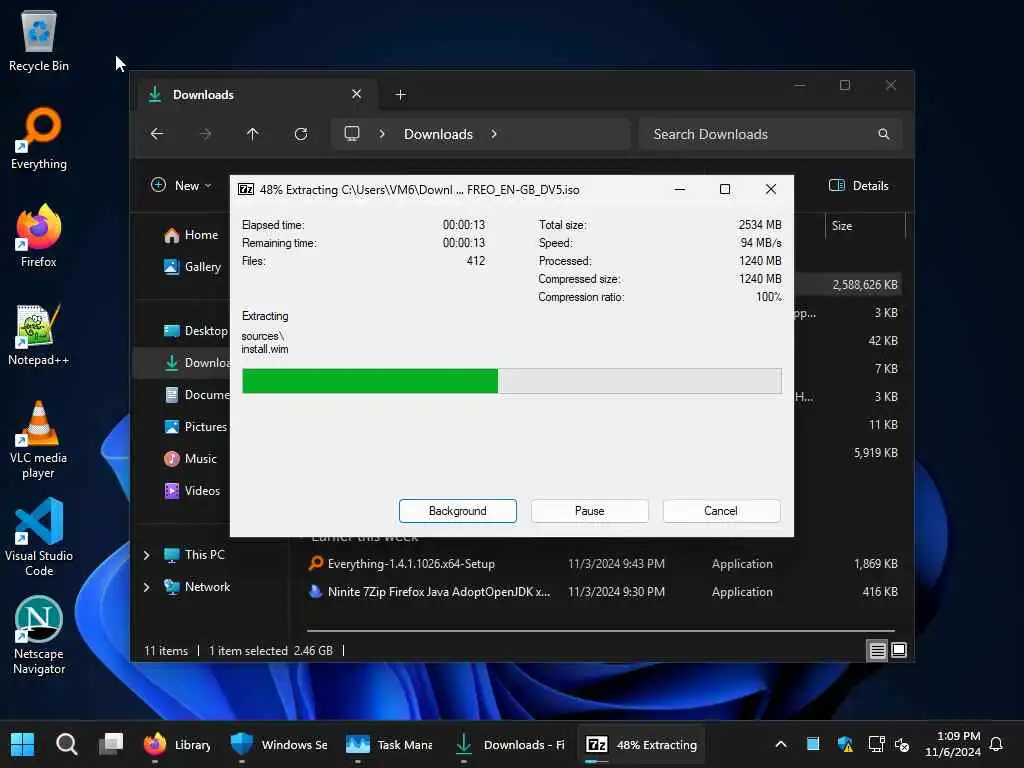Maximize the 7-Zip extracting dialog
The image size is (1024, 768).
pos(725,189)
